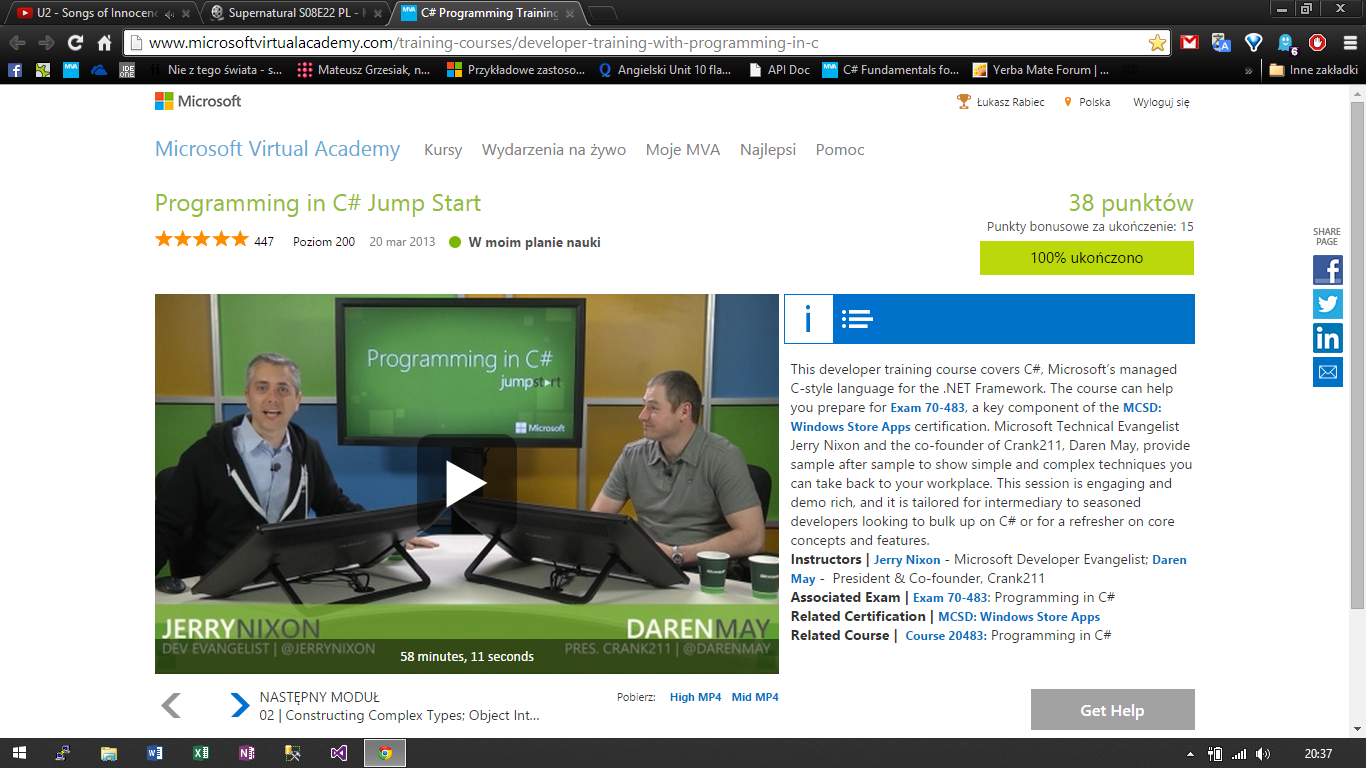Expand bookmarks overflow chevron
Viewport: 1366px width, 768px height.
point(1248,70)
